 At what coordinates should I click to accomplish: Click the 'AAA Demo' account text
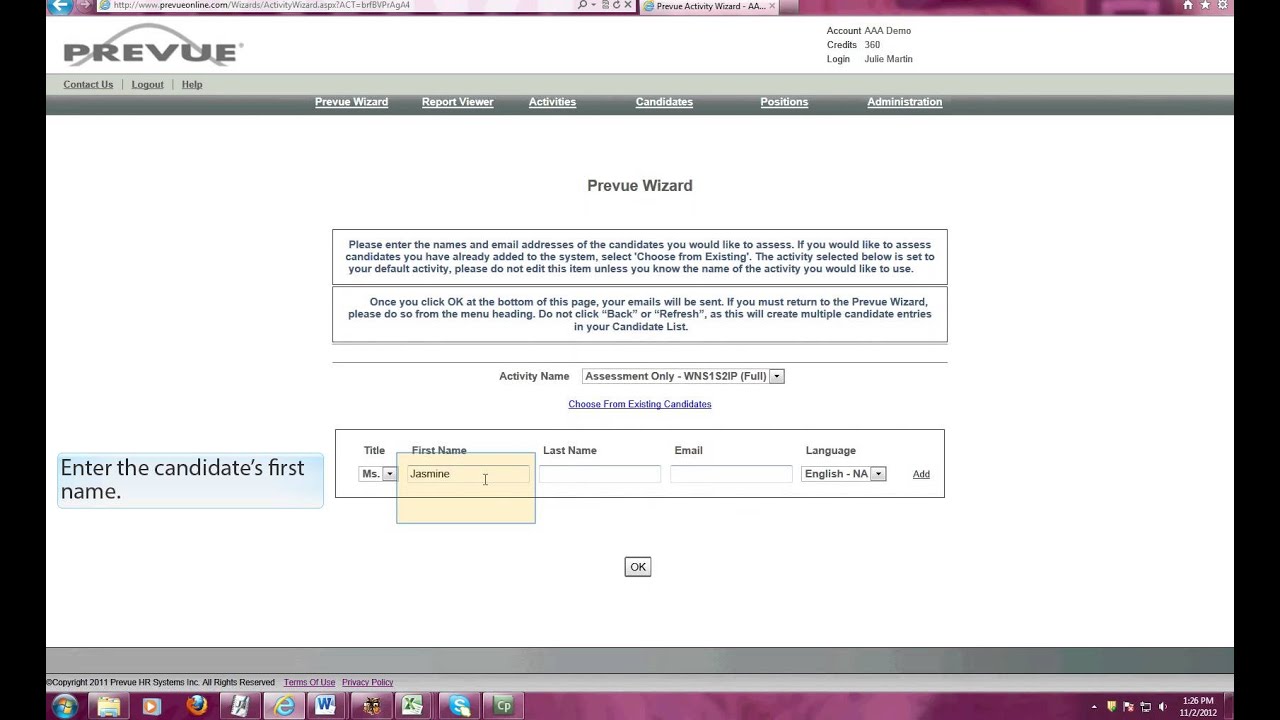click(887, 31)
